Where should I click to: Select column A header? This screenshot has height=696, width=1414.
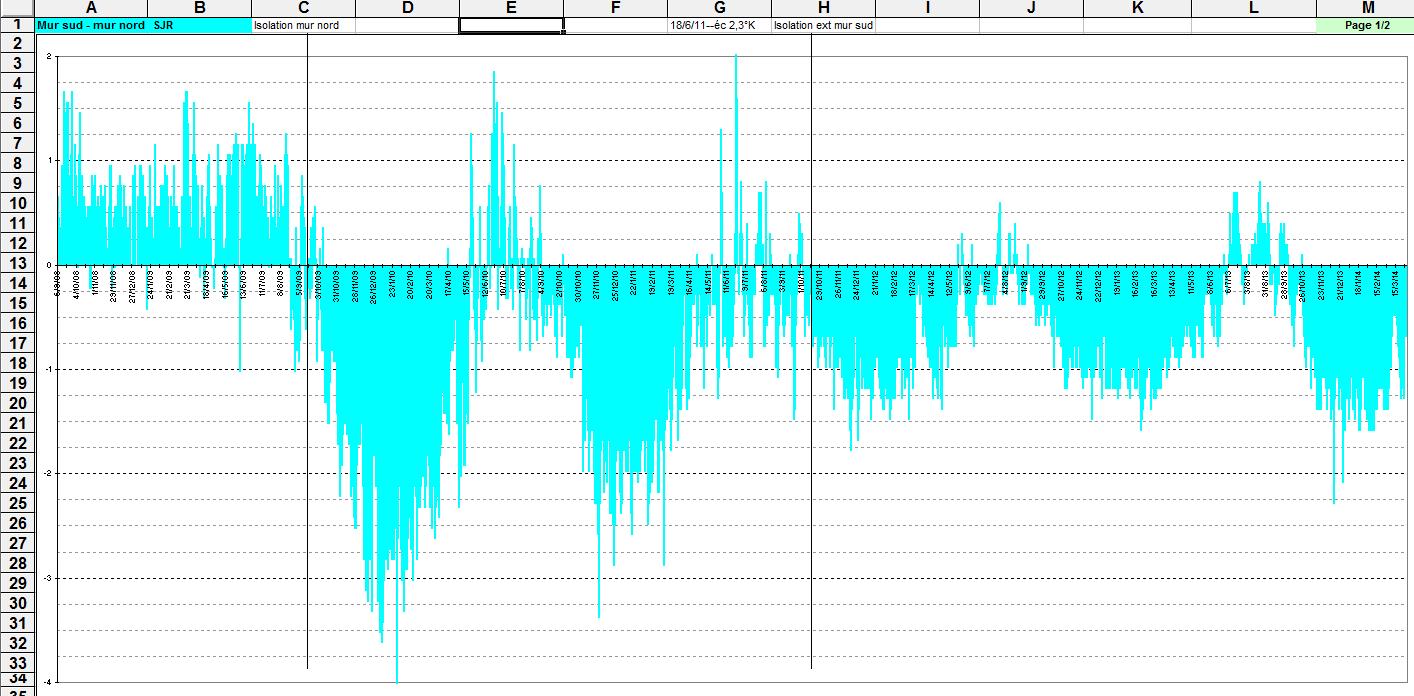click(91, 8)
